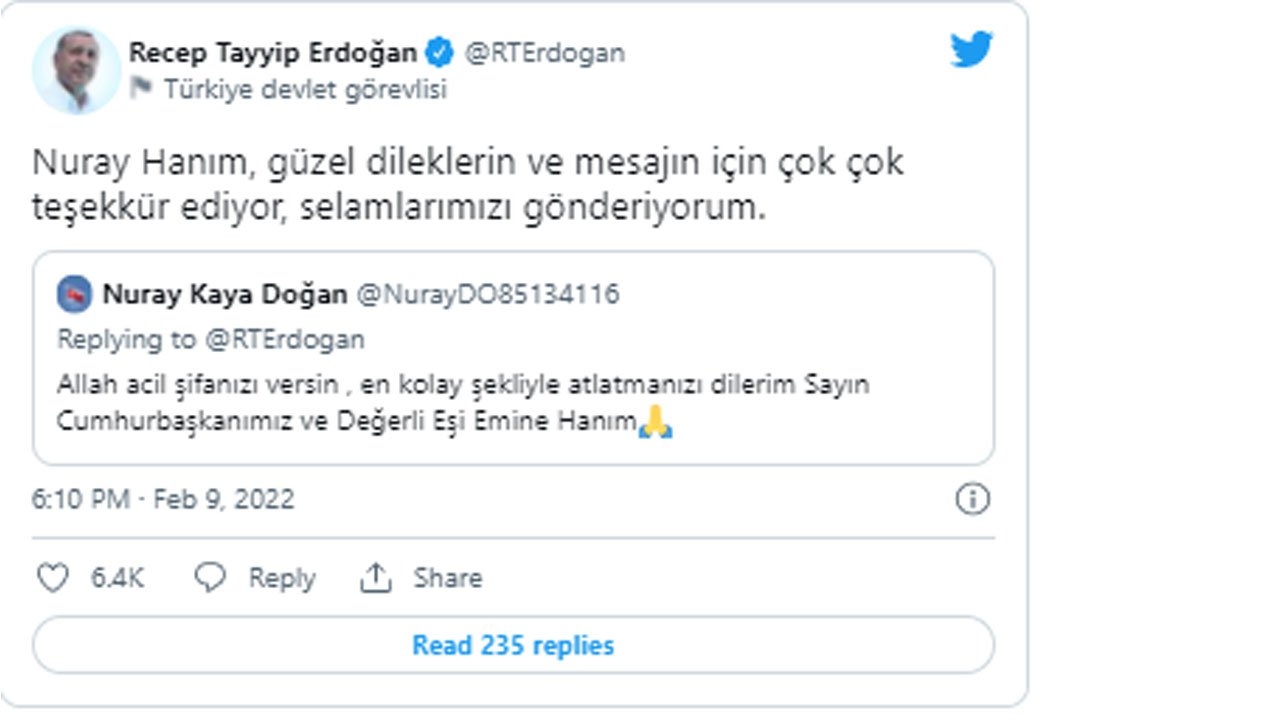Open Recep Tayyip Erdoğan's profile name

point(272,53)
